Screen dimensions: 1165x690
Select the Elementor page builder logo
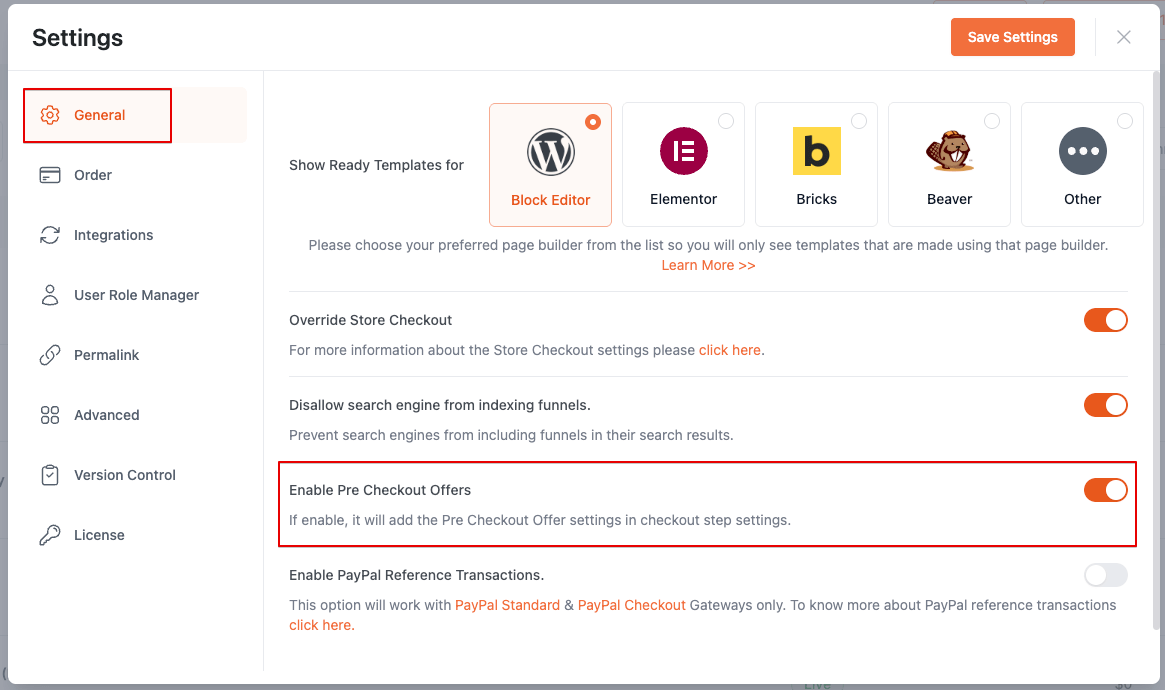click(683, 150)
